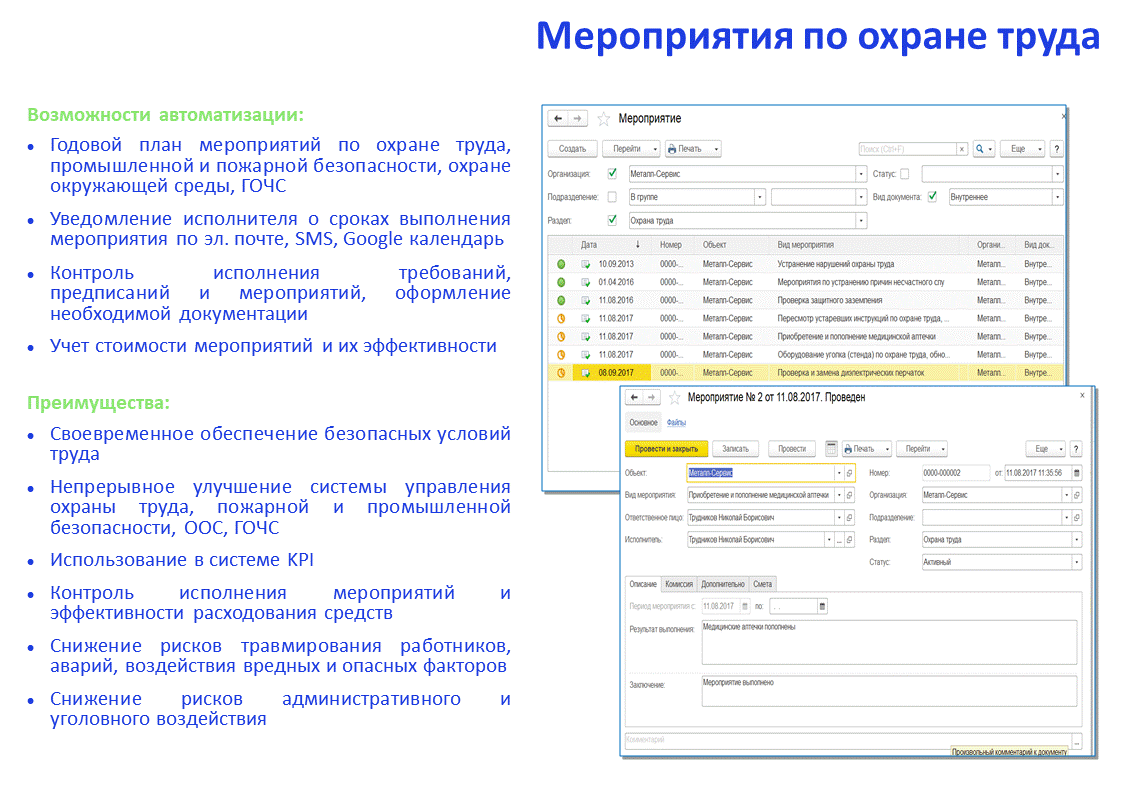The width and height of the screenshot is (1123, 794).
Task: Click back arrow in Мероприятие list window
Action: pos(558,118)
